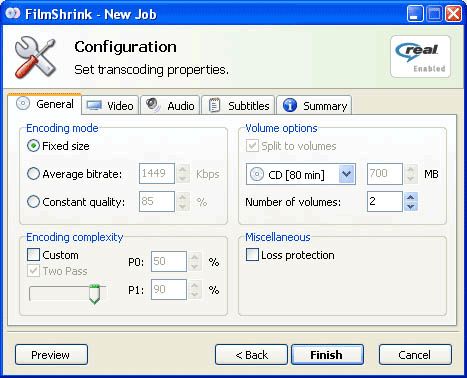Click the Constant quality field showing 85
The width and height of the screenshot is (467, 378).
157,201
